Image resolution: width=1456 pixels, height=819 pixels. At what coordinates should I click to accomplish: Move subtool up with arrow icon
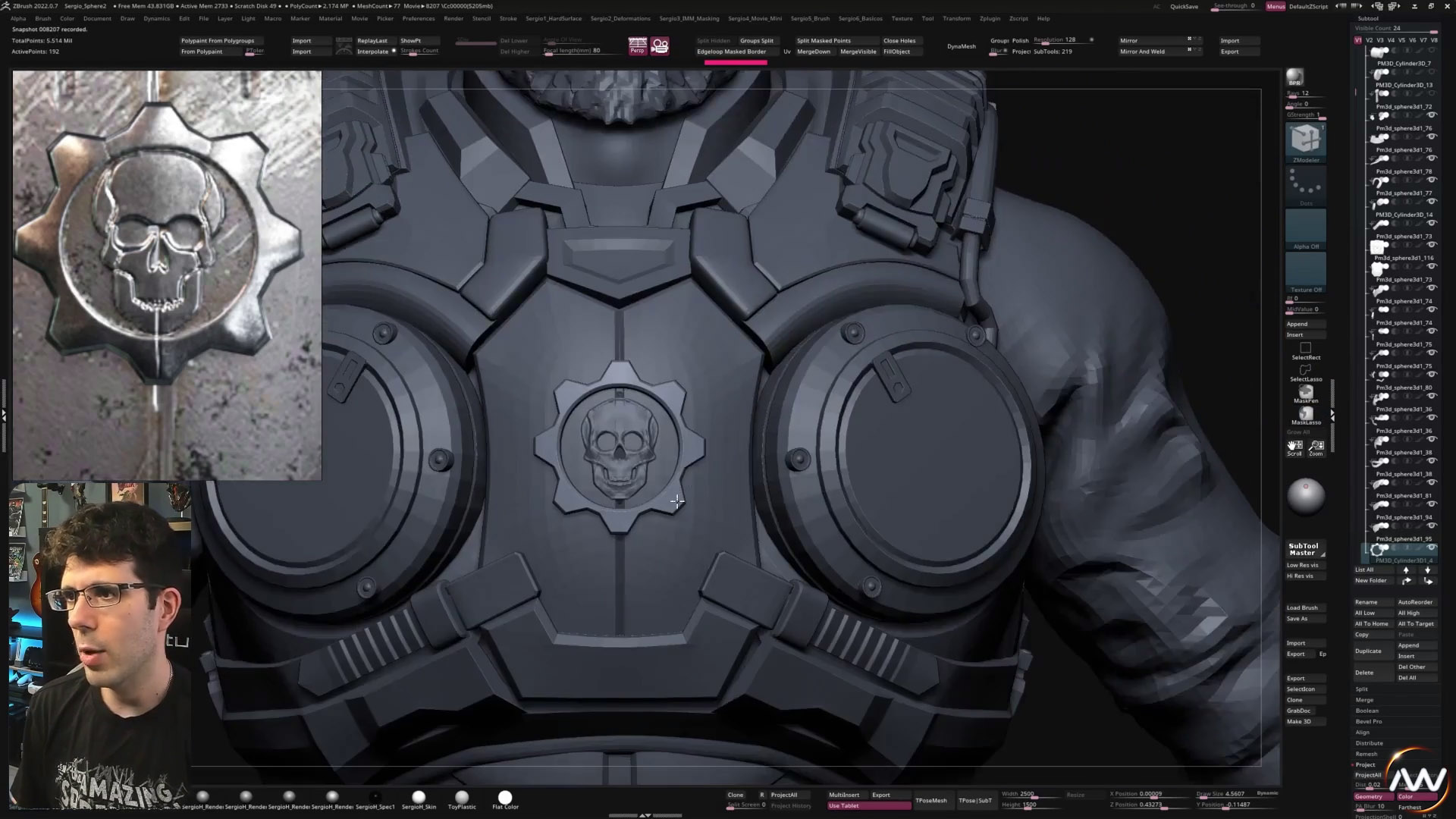[x=1406, y=570]
